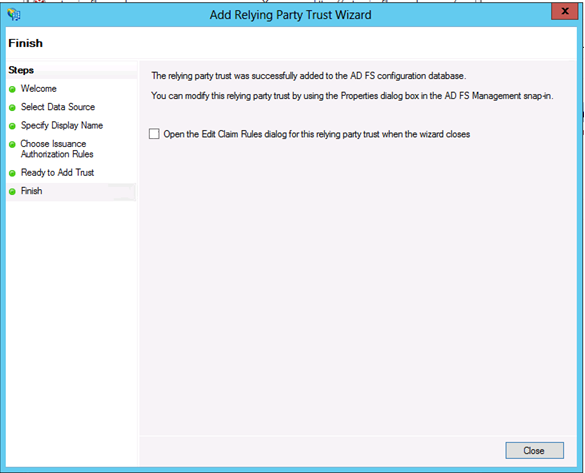Go to the Specify Display Name step
The height and width of the screenshot is (473, 585).
pyautogui.click(x=62, y=125)
